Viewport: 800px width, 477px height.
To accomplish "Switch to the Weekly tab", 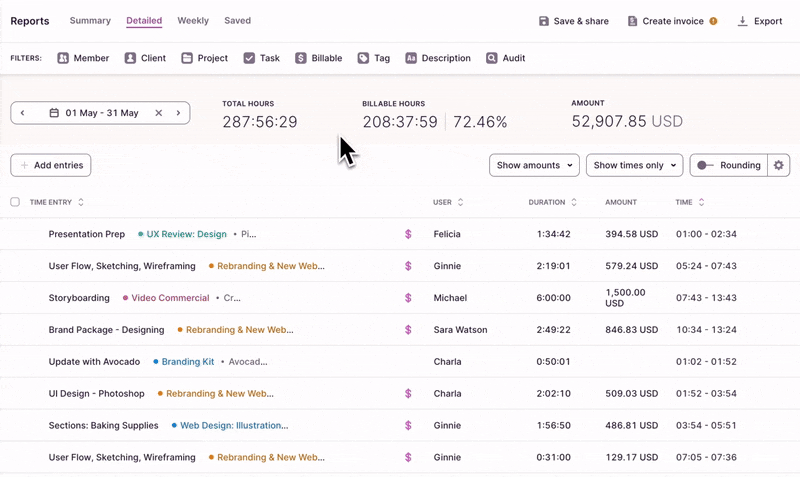I will (x=193, y=20).
